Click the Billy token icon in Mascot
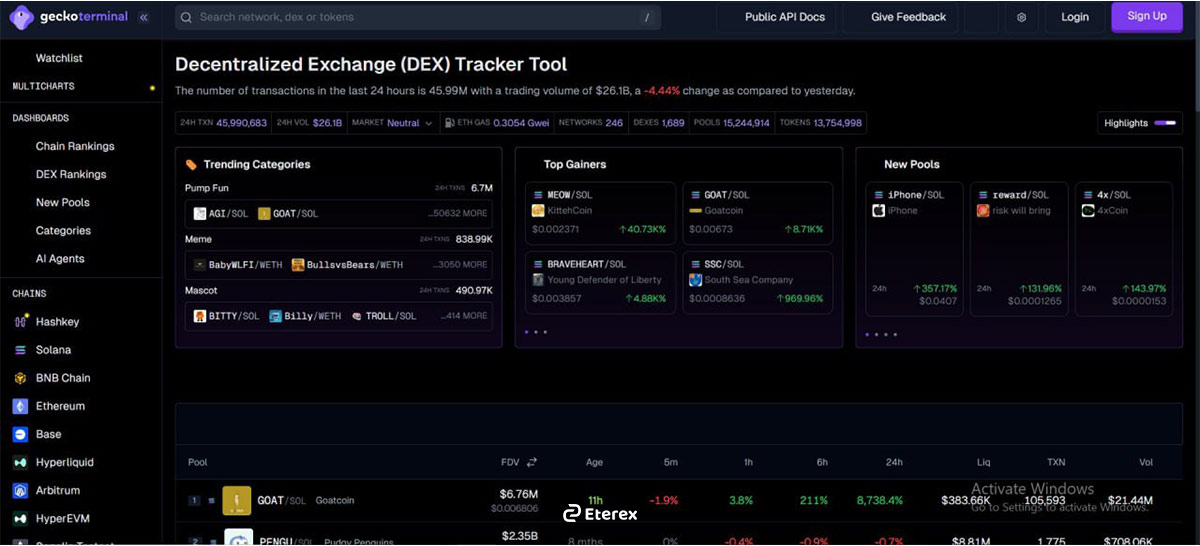The image size is (1200, 546). pos(275,315)
